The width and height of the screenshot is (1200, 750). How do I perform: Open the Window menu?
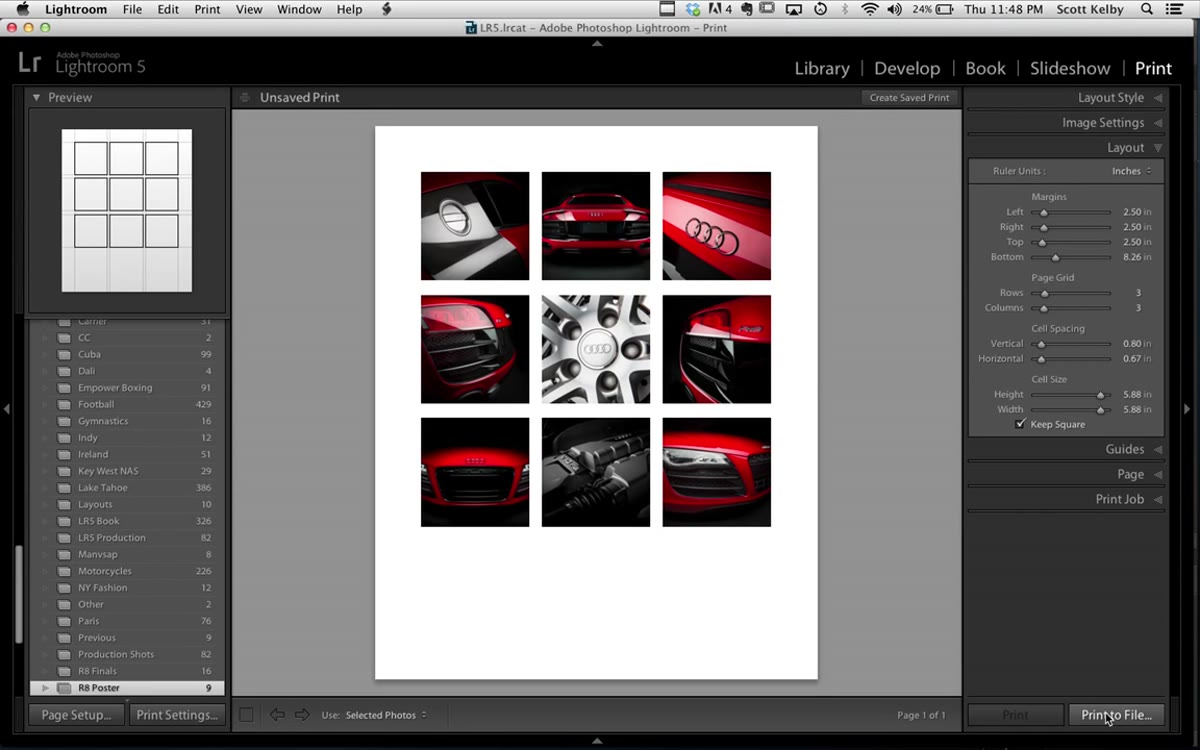coord(298,9)
